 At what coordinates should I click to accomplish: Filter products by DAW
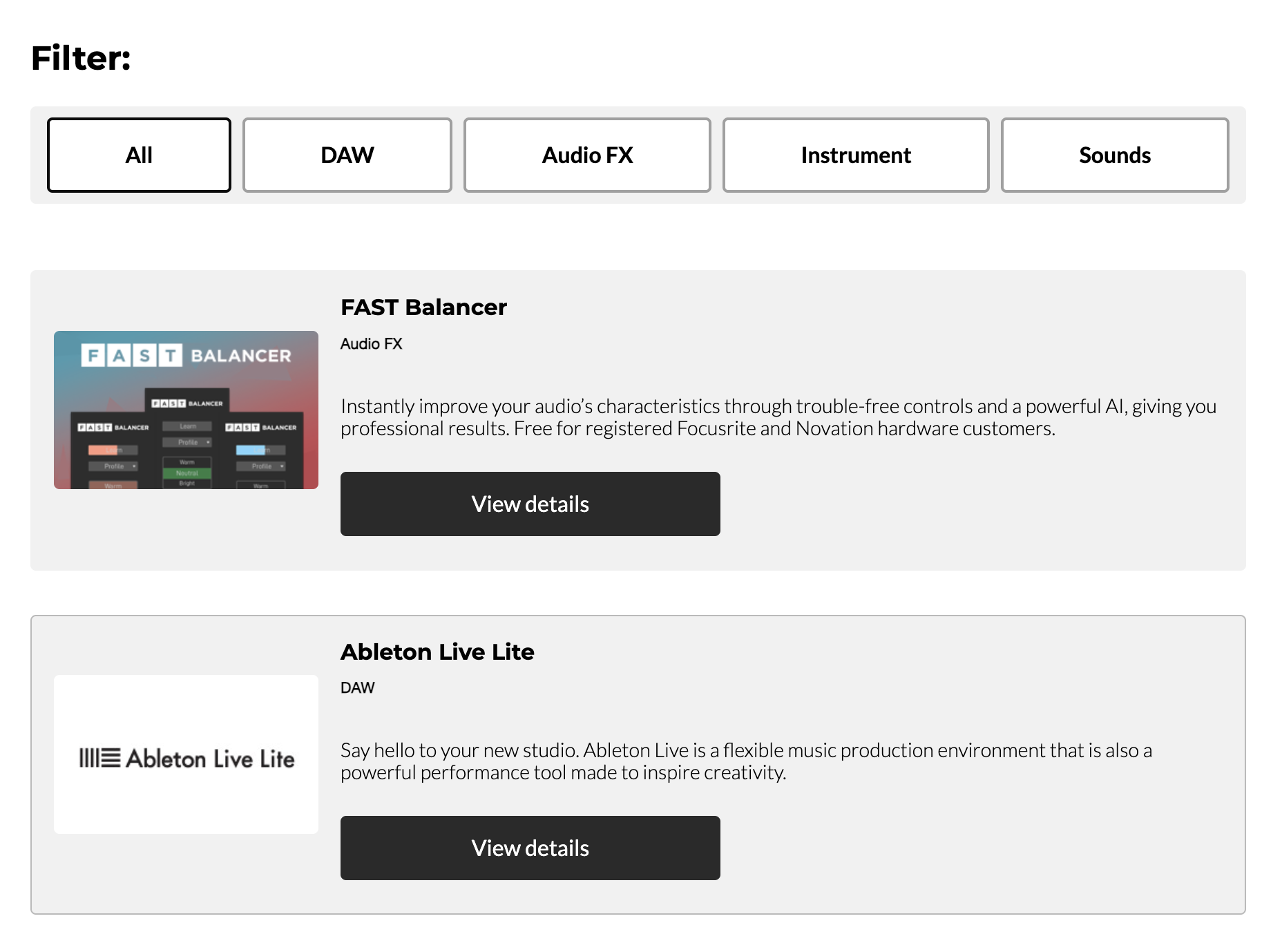click(347, 155)
